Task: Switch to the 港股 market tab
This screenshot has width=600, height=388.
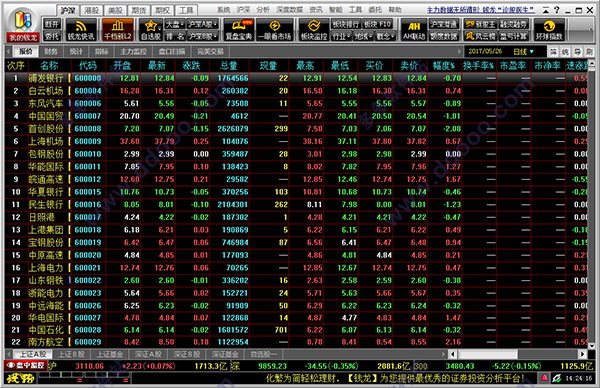Action: 91,10
